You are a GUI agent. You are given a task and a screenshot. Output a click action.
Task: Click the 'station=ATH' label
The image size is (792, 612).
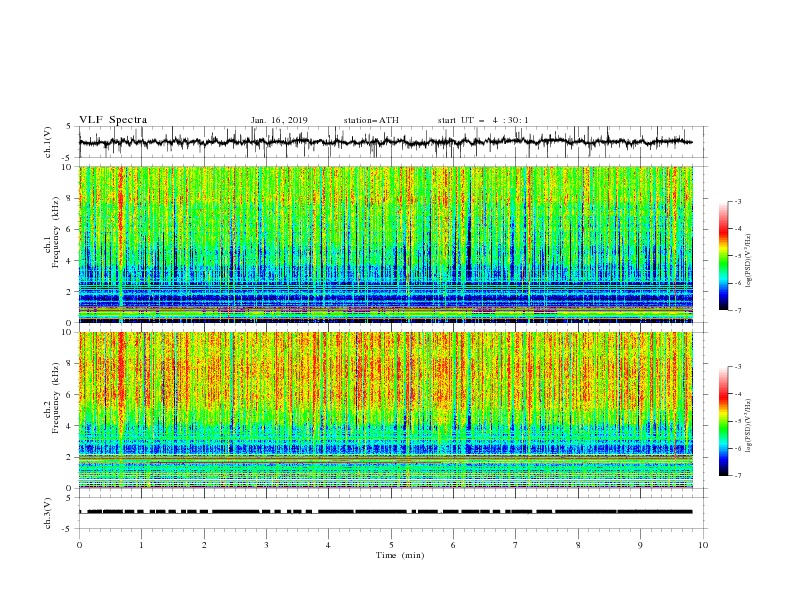click(x=371, y=120)
